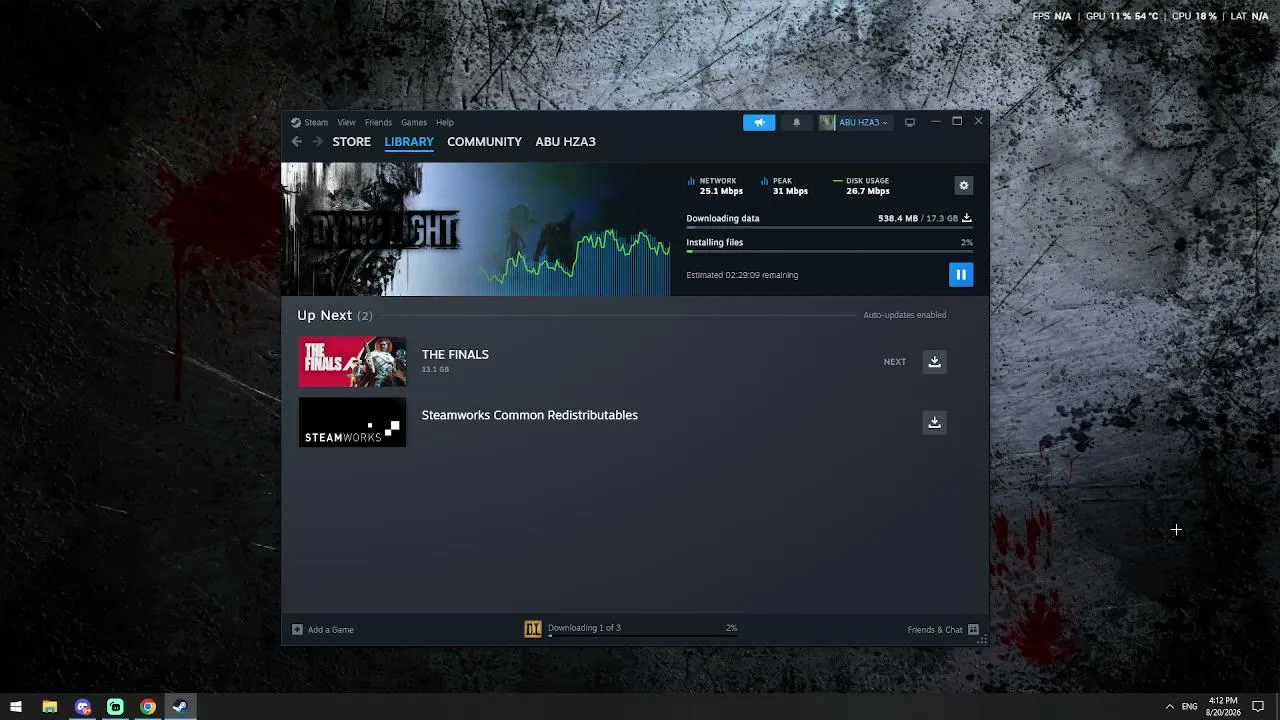Open the taskbar clock and date
Screen dimensions: 1280x720
(1223, 707)
